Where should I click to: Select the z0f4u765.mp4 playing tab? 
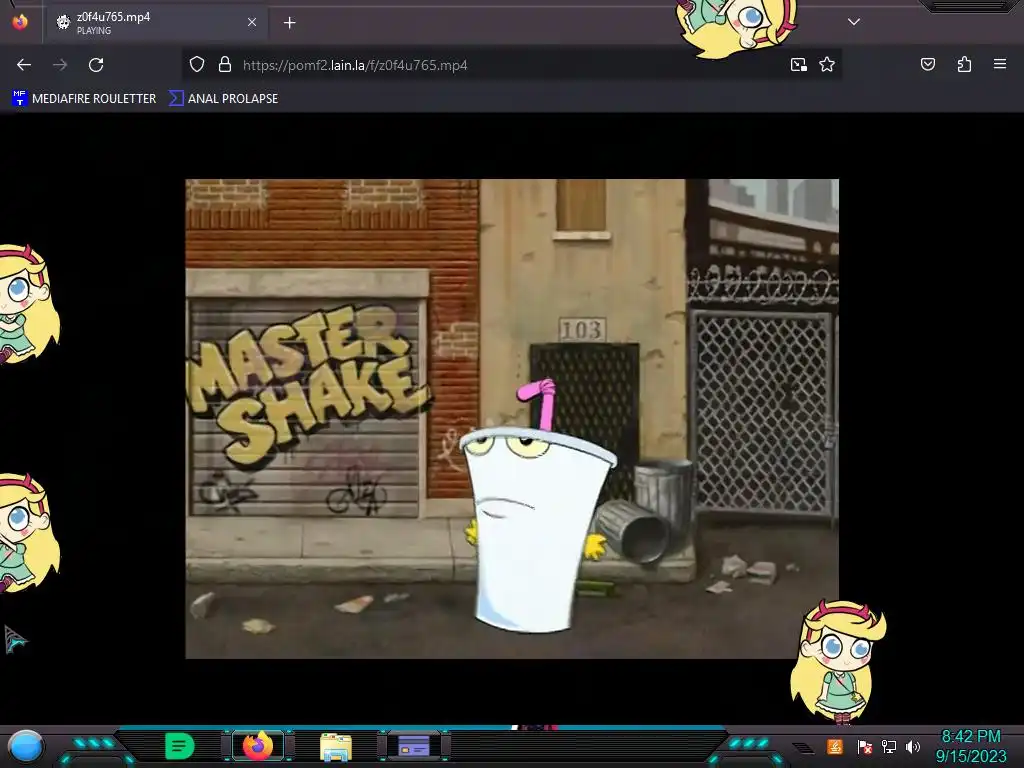157,23
